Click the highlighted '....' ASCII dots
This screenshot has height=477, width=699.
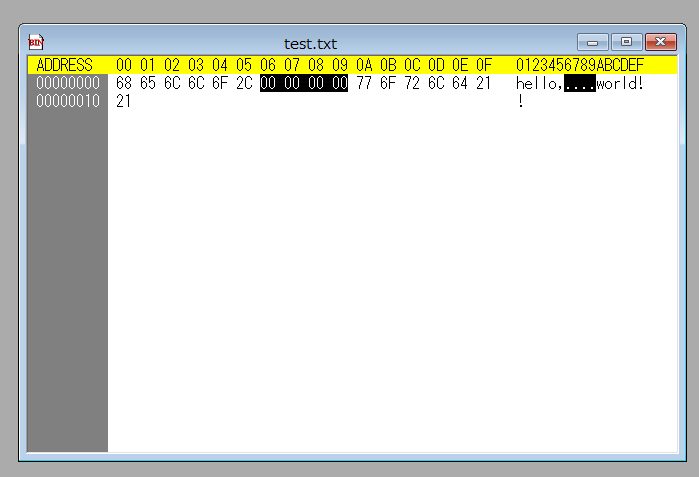click(580, 83)
